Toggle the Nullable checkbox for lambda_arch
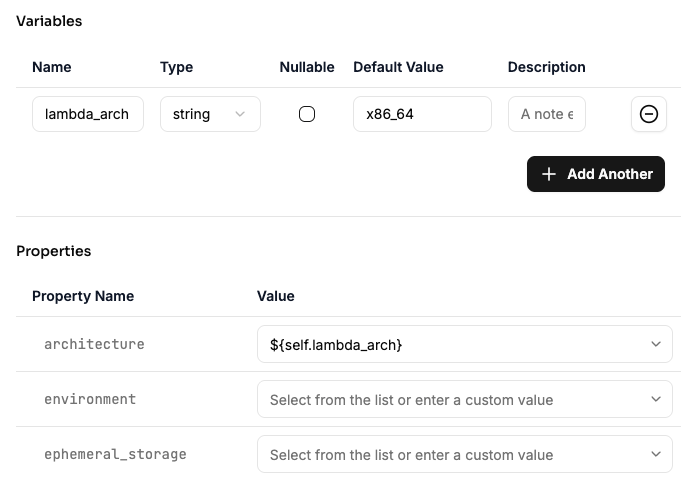 click(307, 114)
